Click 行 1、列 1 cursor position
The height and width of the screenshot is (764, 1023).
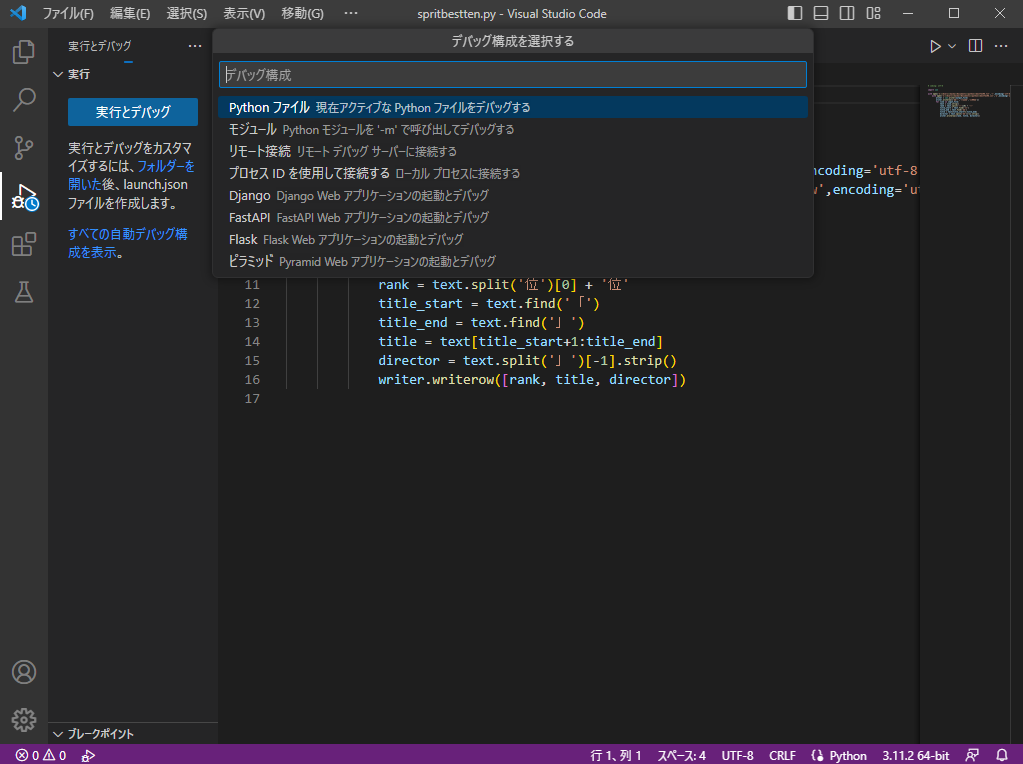tap(616, 755)
